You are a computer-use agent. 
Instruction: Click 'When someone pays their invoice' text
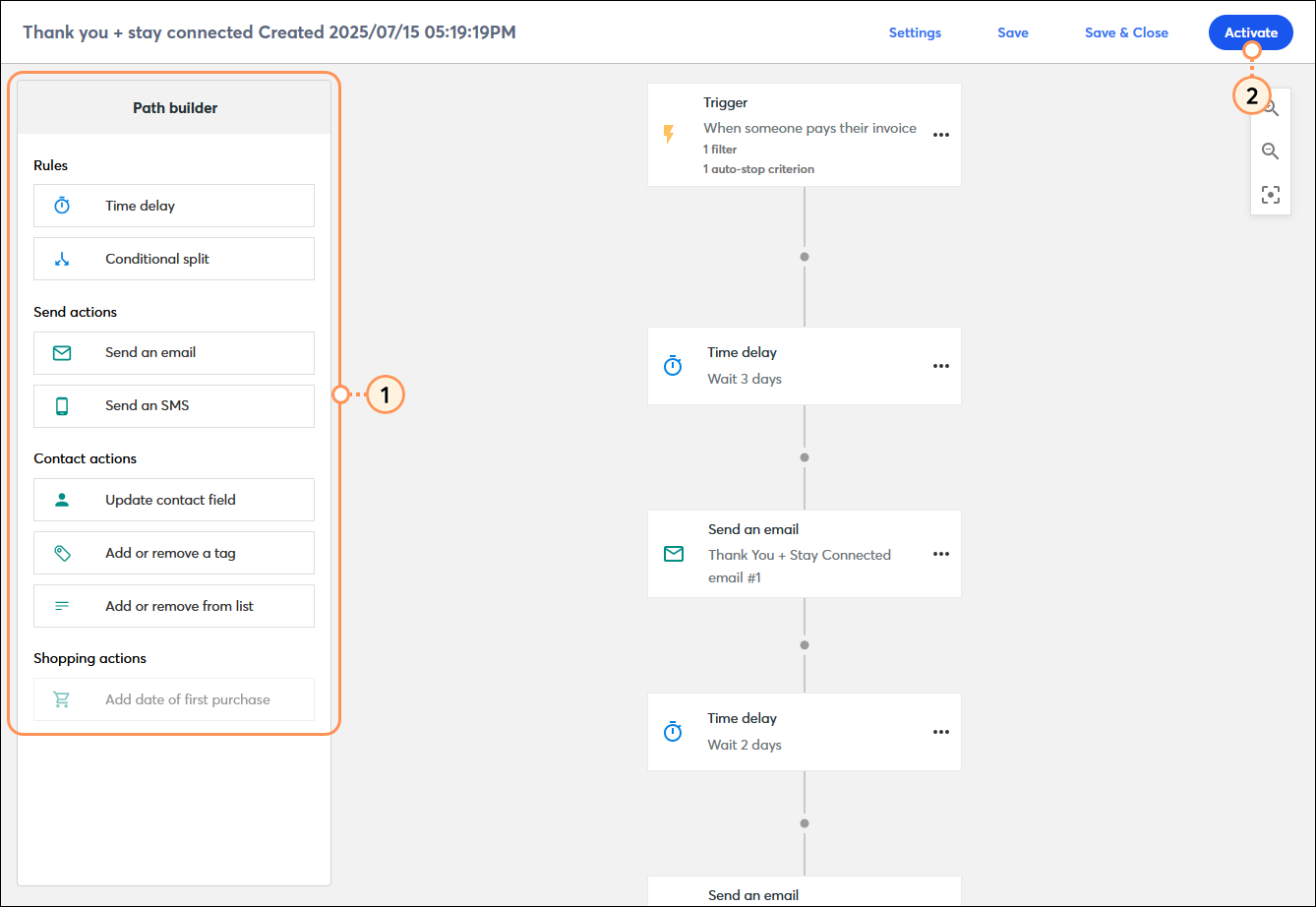coord(809,128)
